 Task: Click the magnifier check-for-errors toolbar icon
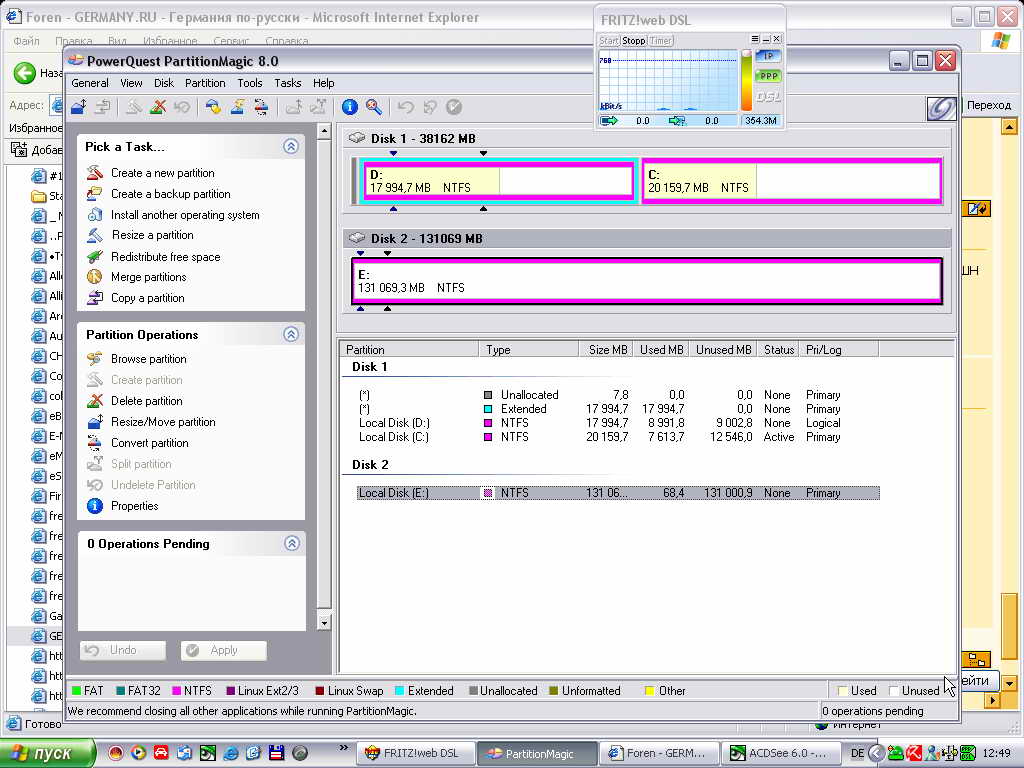[374, 106]
